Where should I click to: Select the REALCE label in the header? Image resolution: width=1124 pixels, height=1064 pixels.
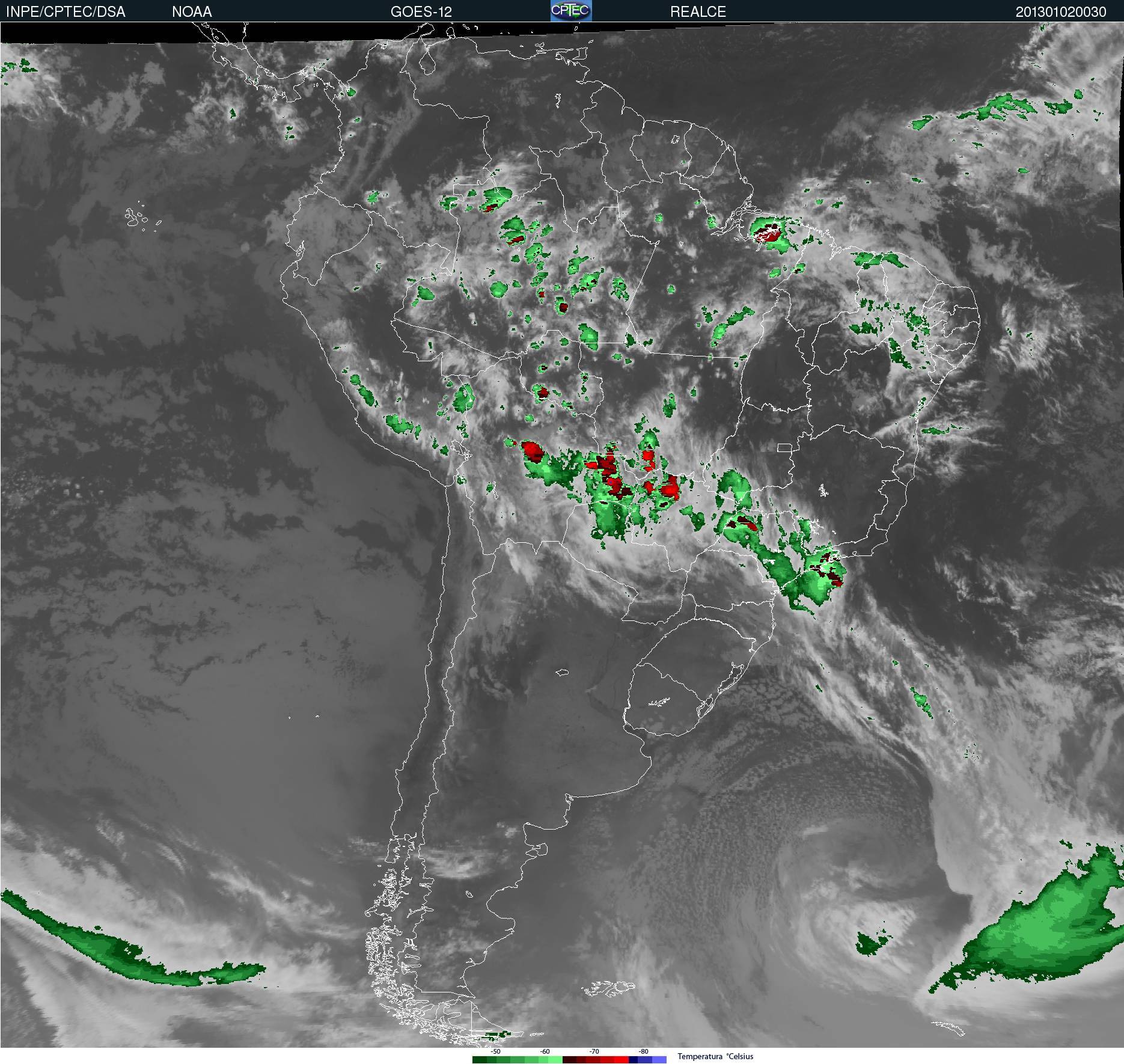[x=698, y=12]
